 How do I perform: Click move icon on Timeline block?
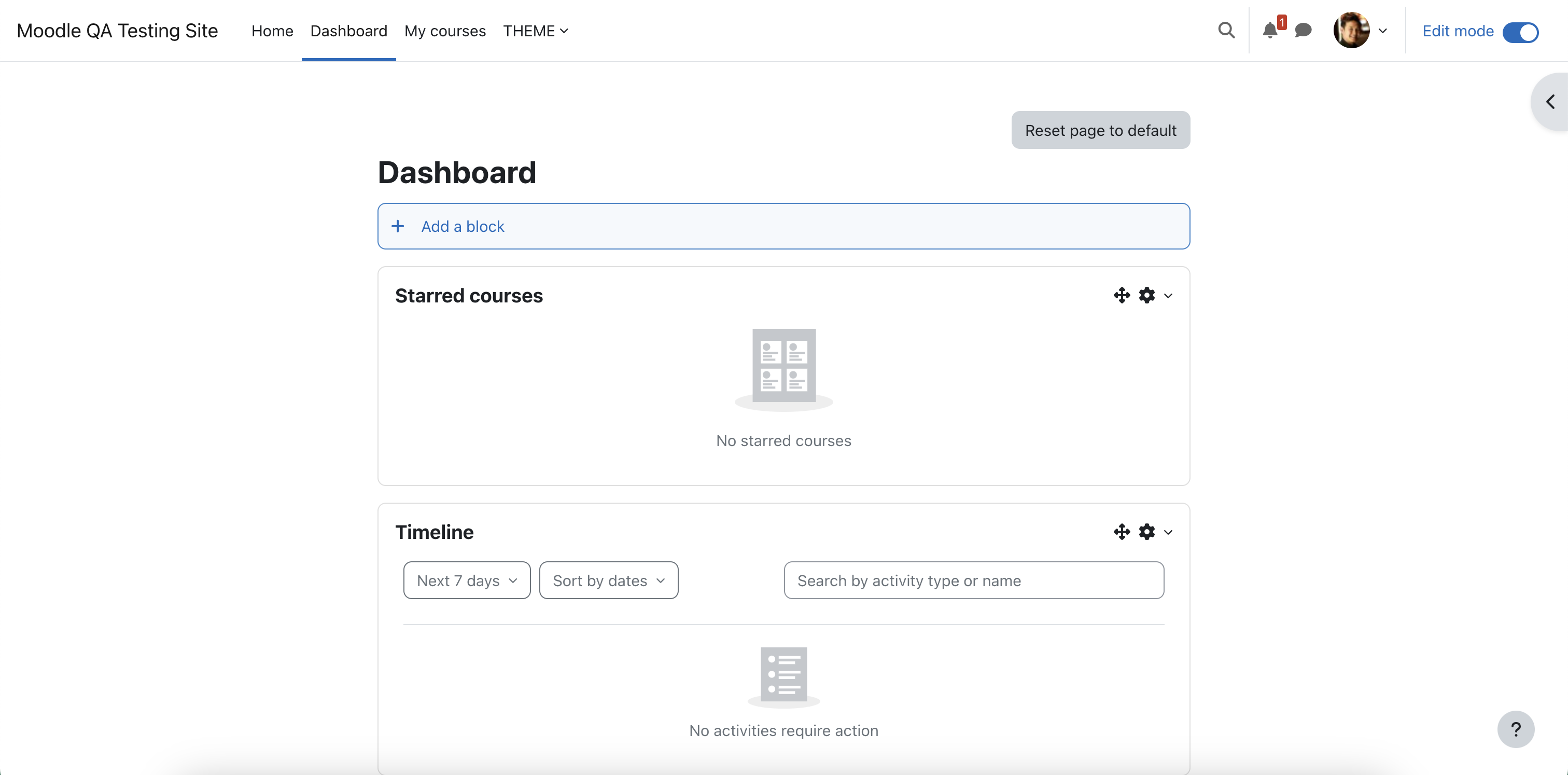click(1121, 532)
